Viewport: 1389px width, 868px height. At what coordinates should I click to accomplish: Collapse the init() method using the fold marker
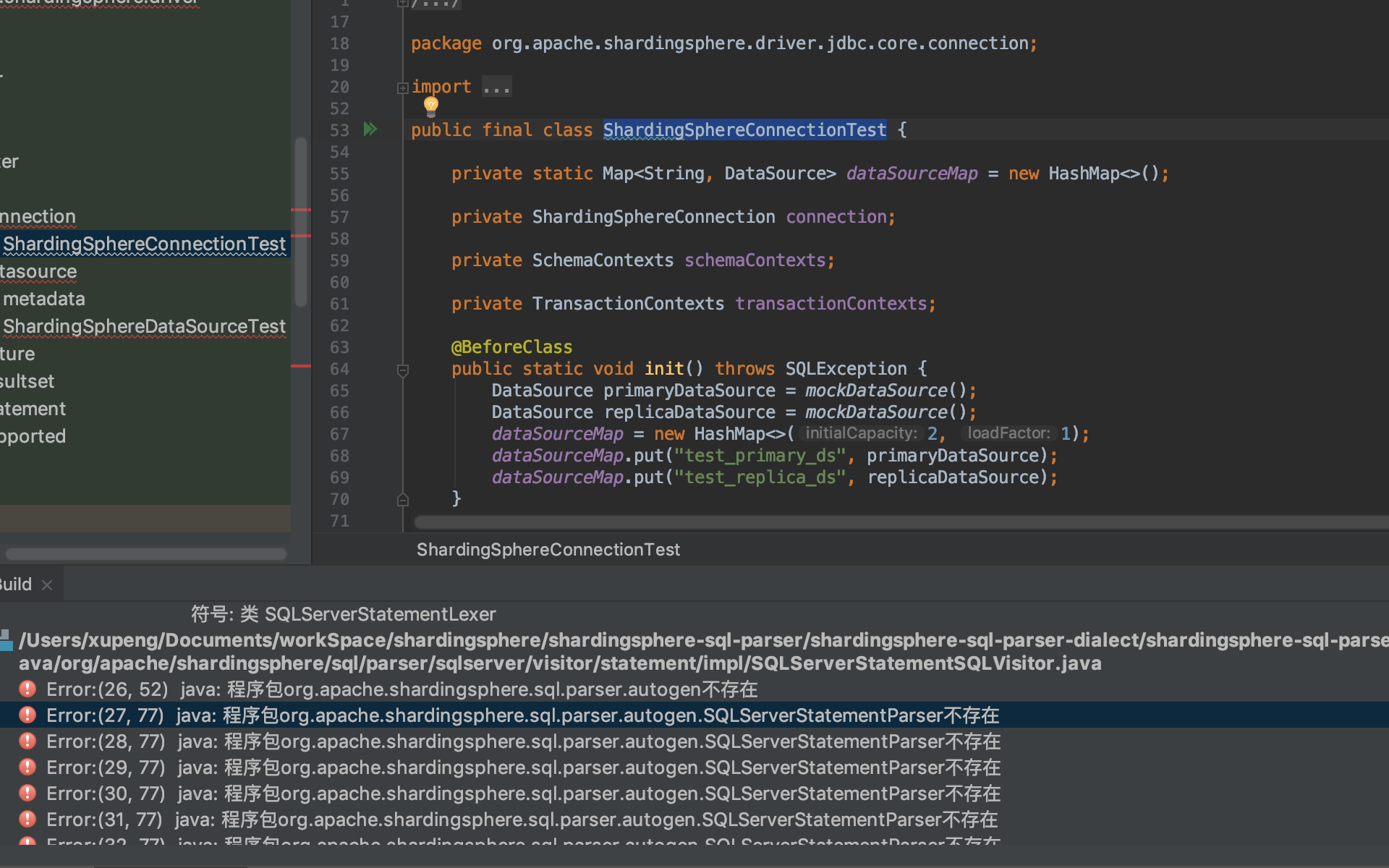coord(403,370)
